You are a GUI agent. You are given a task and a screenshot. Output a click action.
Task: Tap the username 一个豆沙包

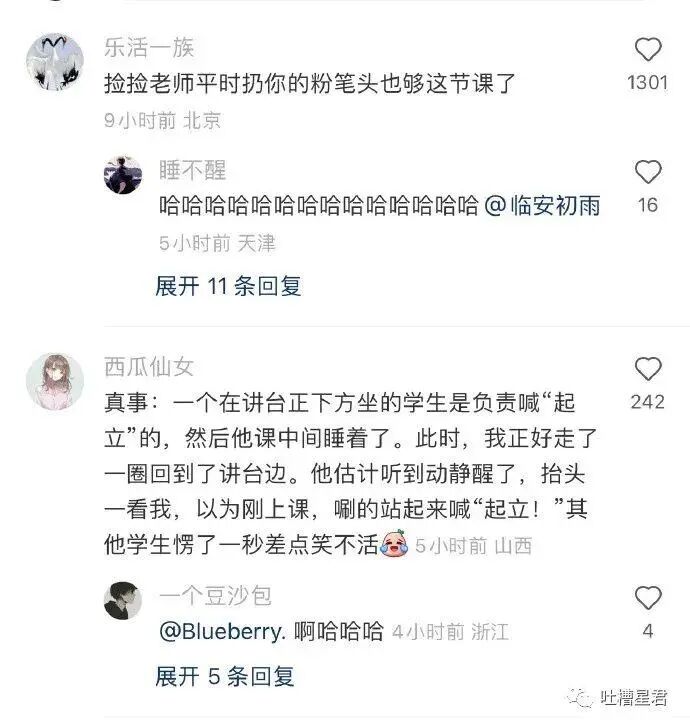215,596
